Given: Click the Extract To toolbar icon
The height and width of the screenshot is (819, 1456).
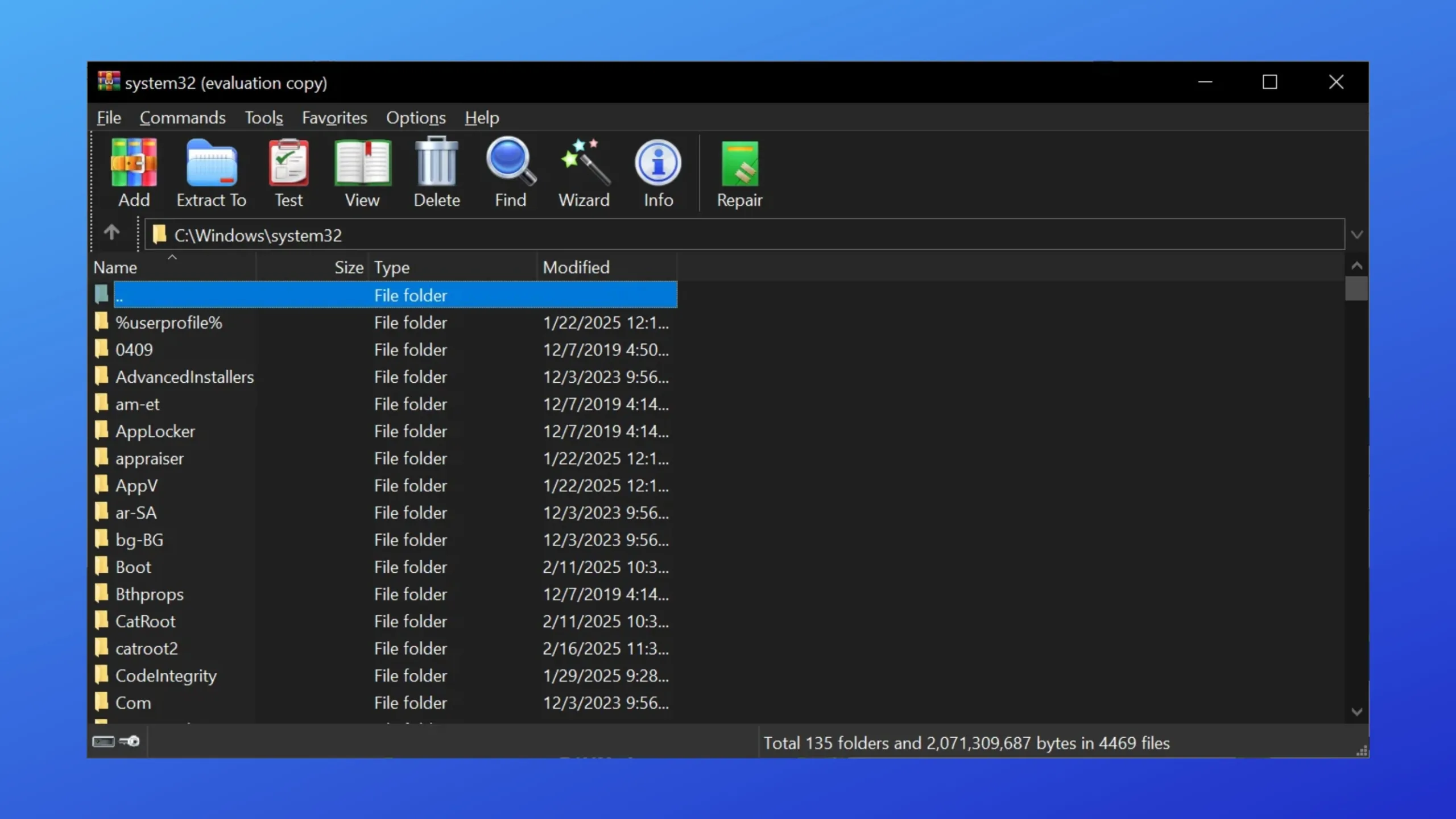Looking at the screenshot, I should pyautogui.click(x=211, y=163).
